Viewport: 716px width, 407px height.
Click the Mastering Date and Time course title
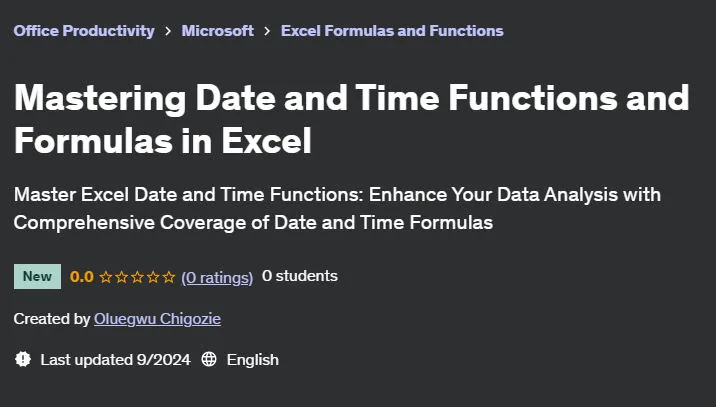pos(352,119)
